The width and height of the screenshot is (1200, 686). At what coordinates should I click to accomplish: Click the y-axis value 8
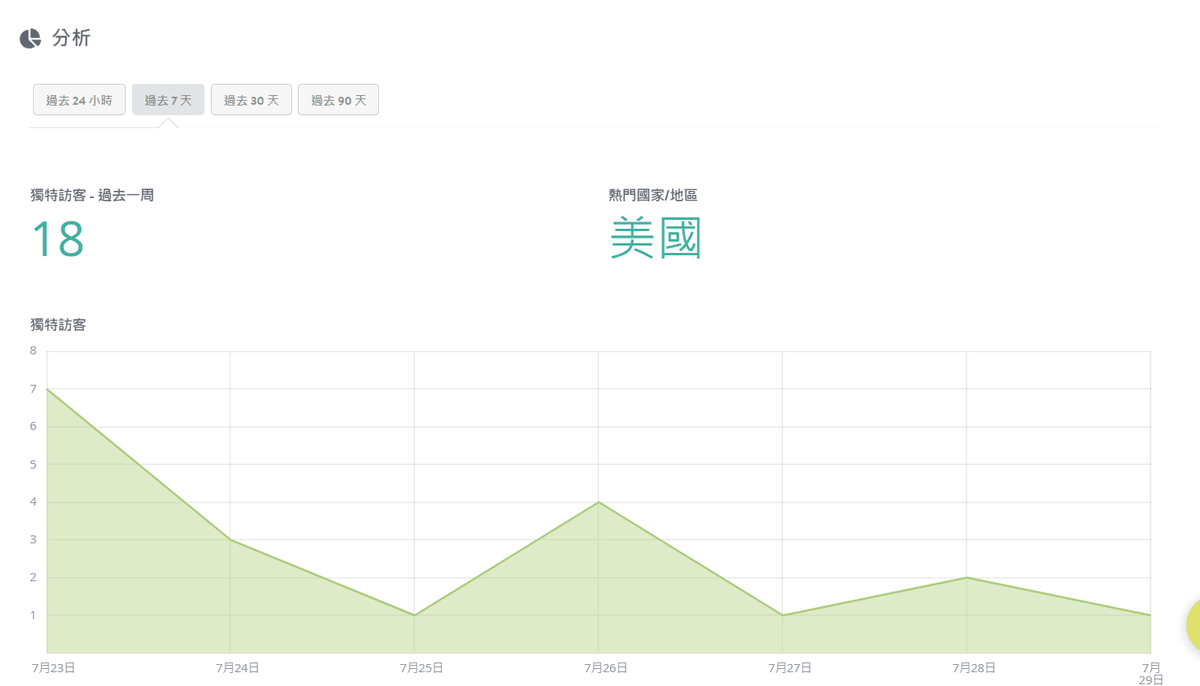click(x=33, y=351)
